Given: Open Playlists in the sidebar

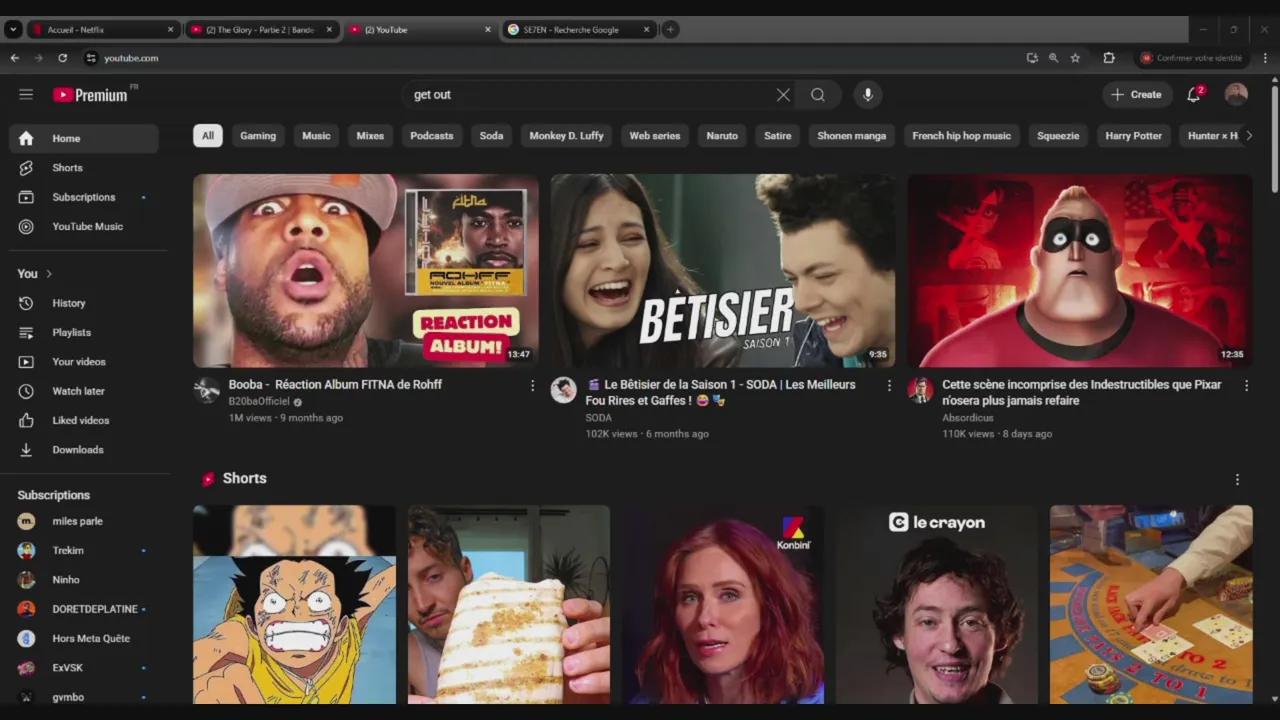Looking at the screenshot, I should (84, 332).
